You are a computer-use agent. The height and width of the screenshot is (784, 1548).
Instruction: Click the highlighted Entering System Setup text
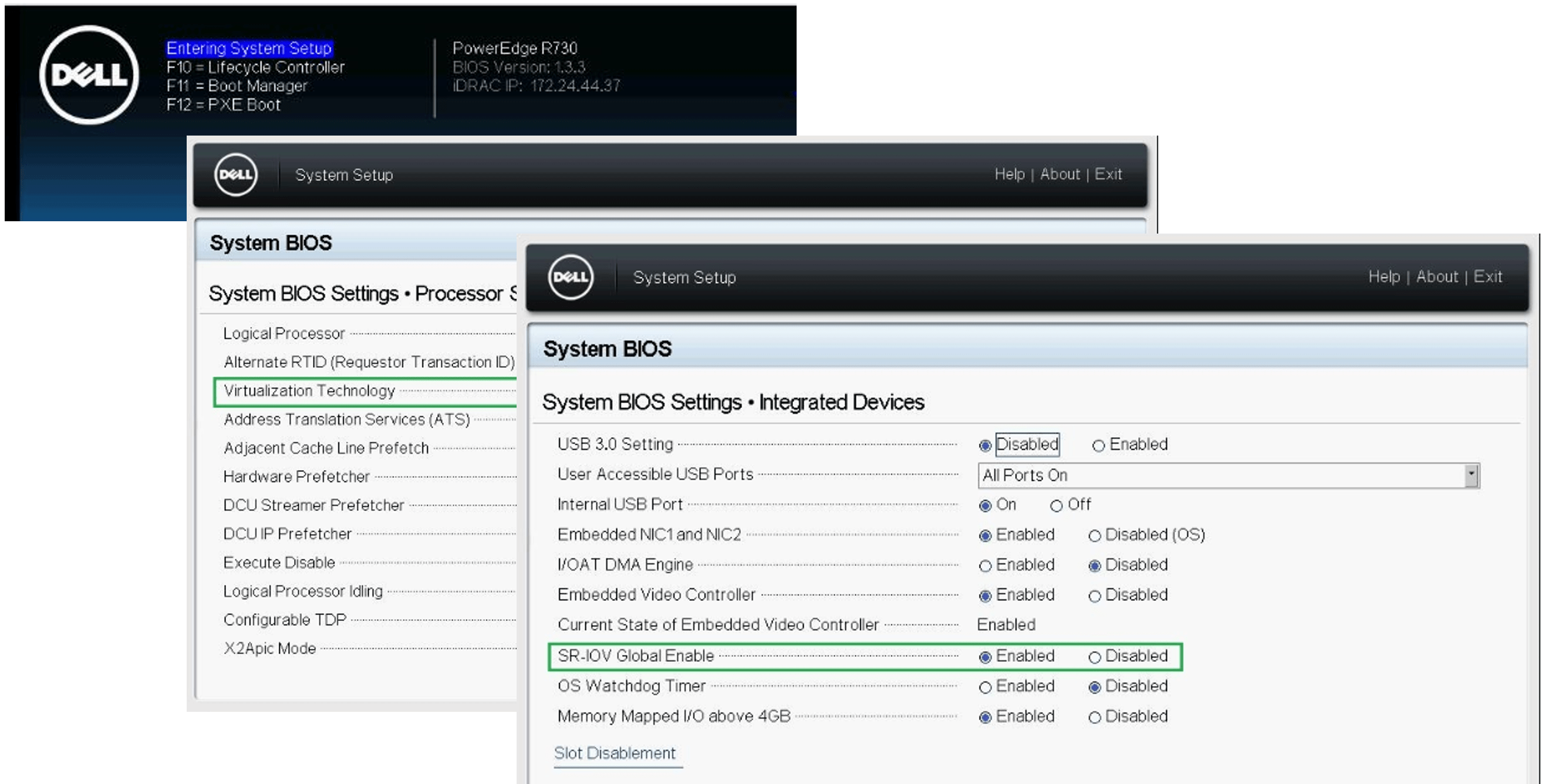click(249, 48)
